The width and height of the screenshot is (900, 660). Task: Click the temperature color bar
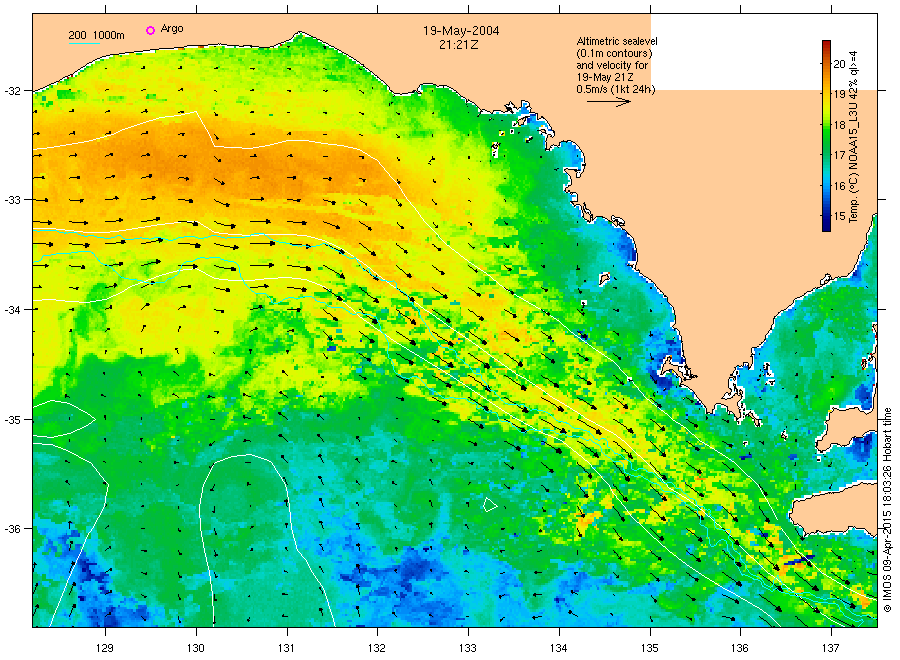tap(826, 136)
